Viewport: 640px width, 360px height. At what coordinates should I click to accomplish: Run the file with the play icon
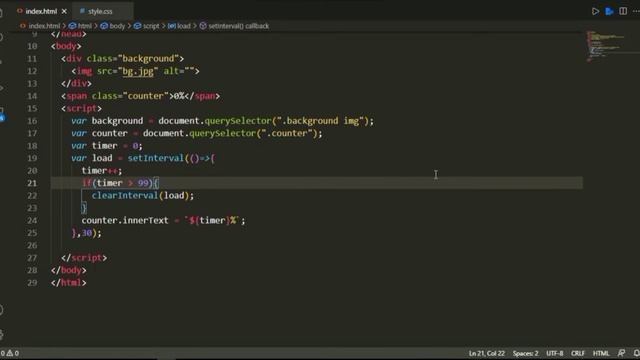coord(595,11)
